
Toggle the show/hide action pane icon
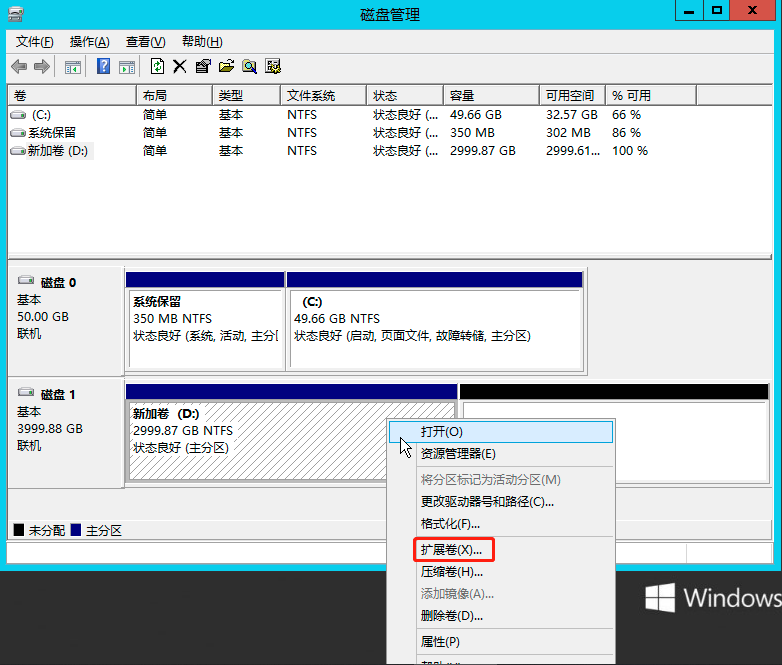[127, 66]
